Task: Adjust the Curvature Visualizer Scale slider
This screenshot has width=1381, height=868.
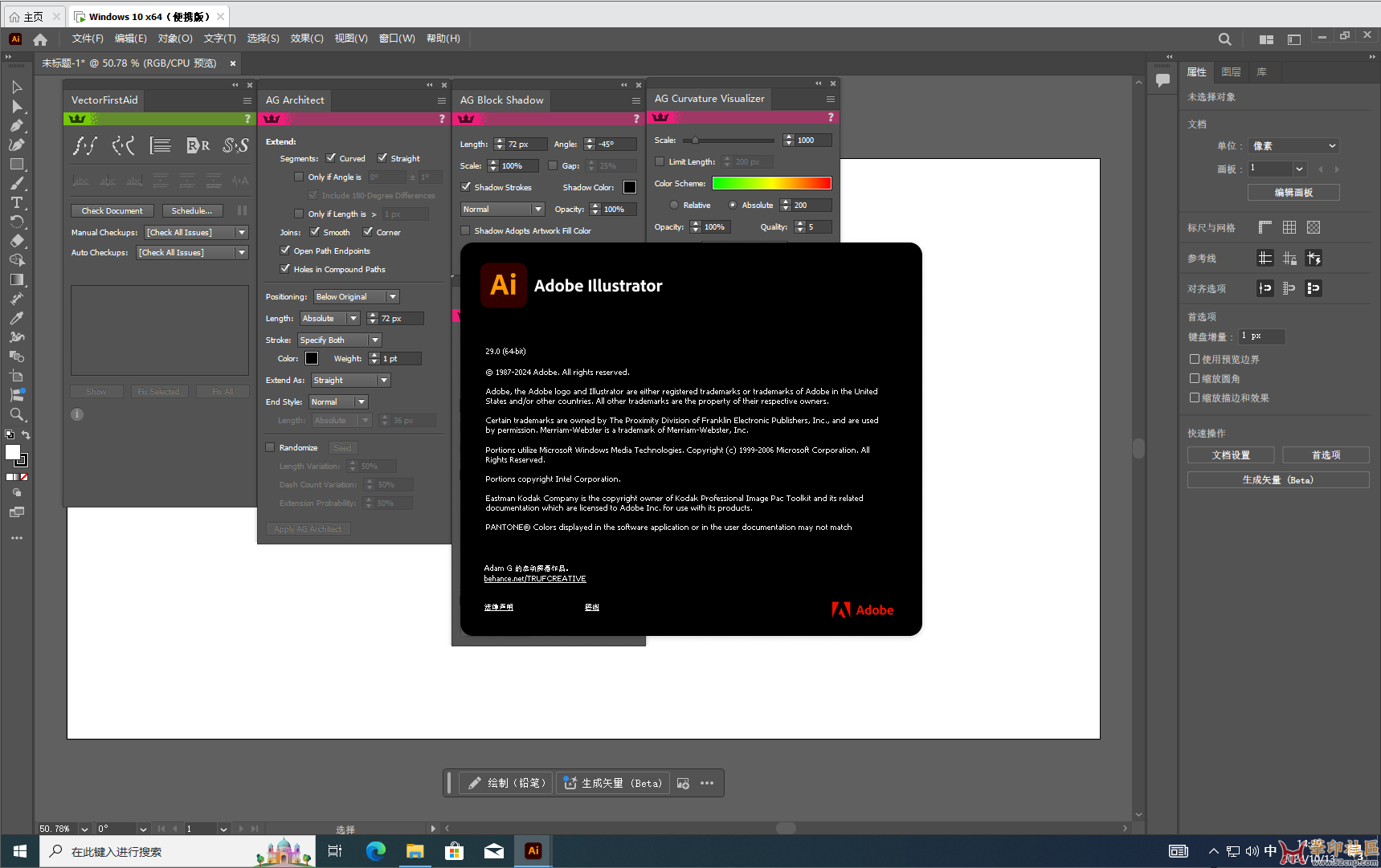Action: [x=696, y=141]
